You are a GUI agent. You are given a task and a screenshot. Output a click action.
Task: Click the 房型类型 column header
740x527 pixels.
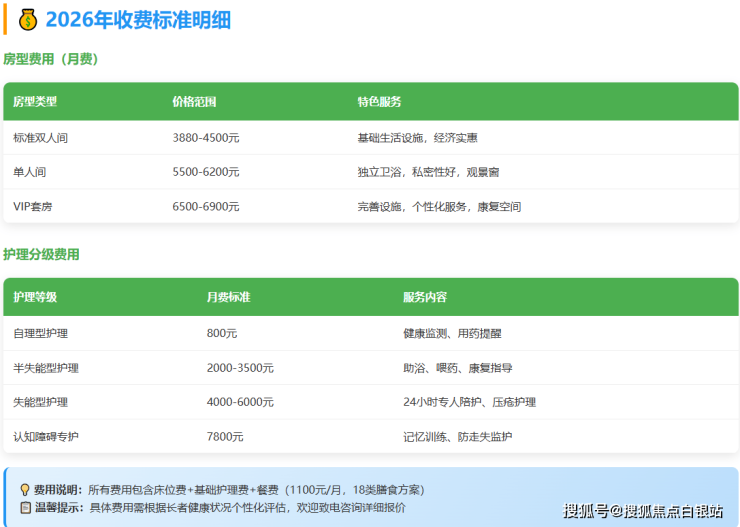click(x=35, y=102)
